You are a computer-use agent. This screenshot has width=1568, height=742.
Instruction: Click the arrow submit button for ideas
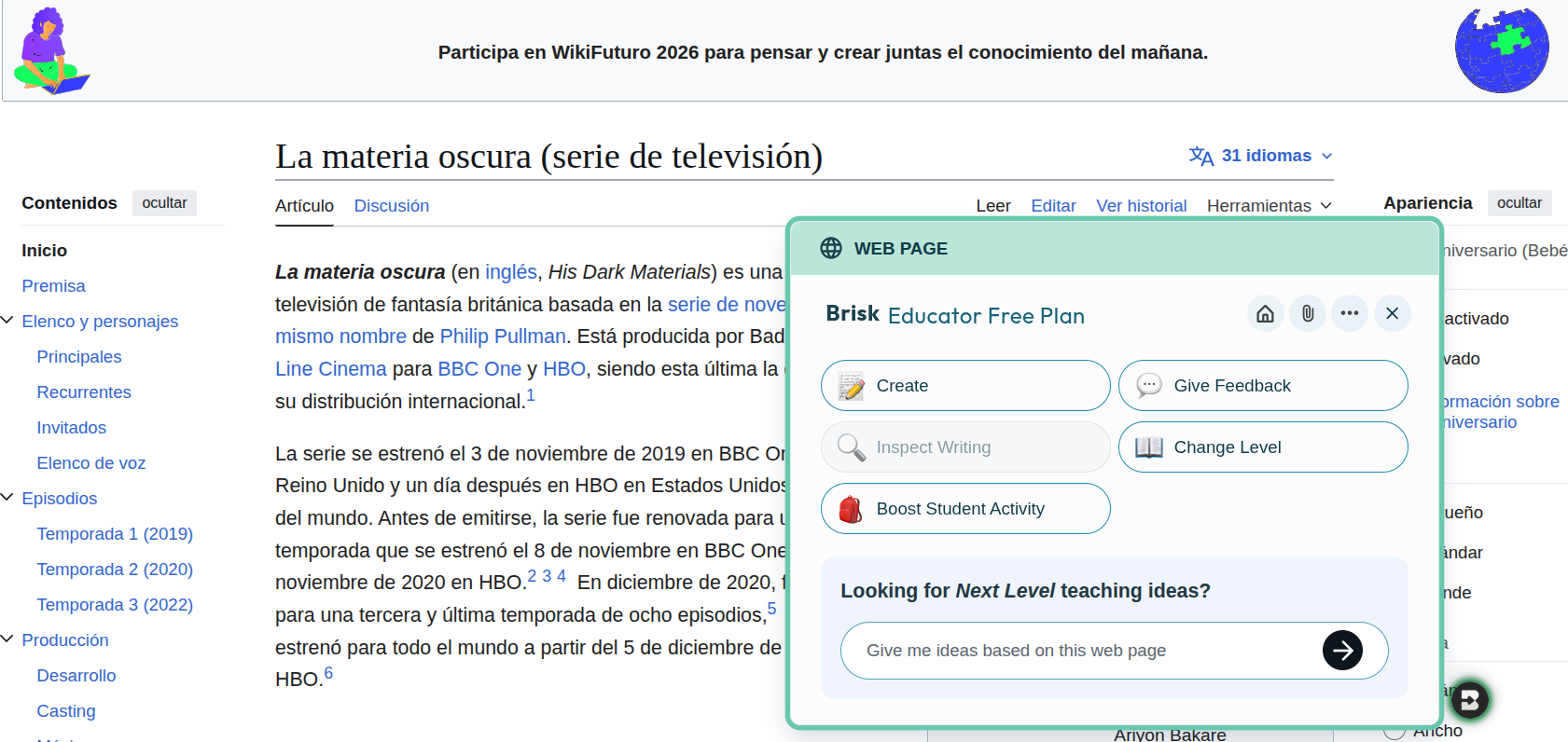[1342, 651]
